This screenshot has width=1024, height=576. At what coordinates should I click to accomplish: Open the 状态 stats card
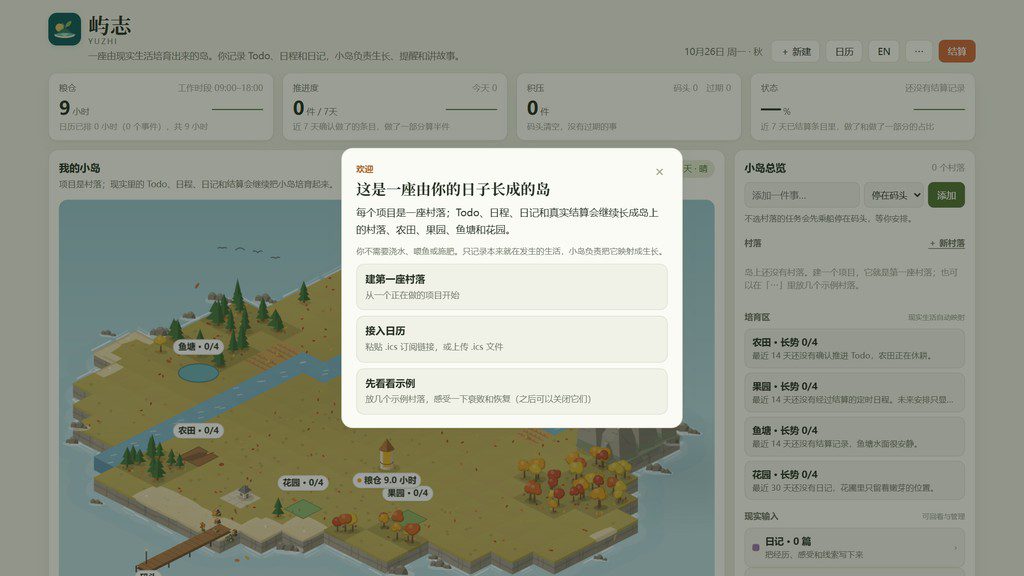tap(863, 107)
